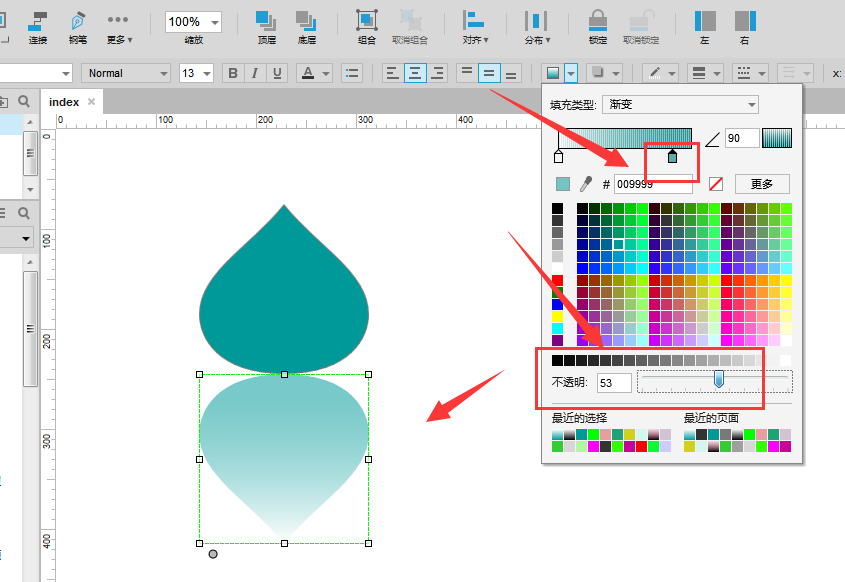The image size is (845, 582).
Task: Click the search icon in libraries panel
Action: [24, 213]
